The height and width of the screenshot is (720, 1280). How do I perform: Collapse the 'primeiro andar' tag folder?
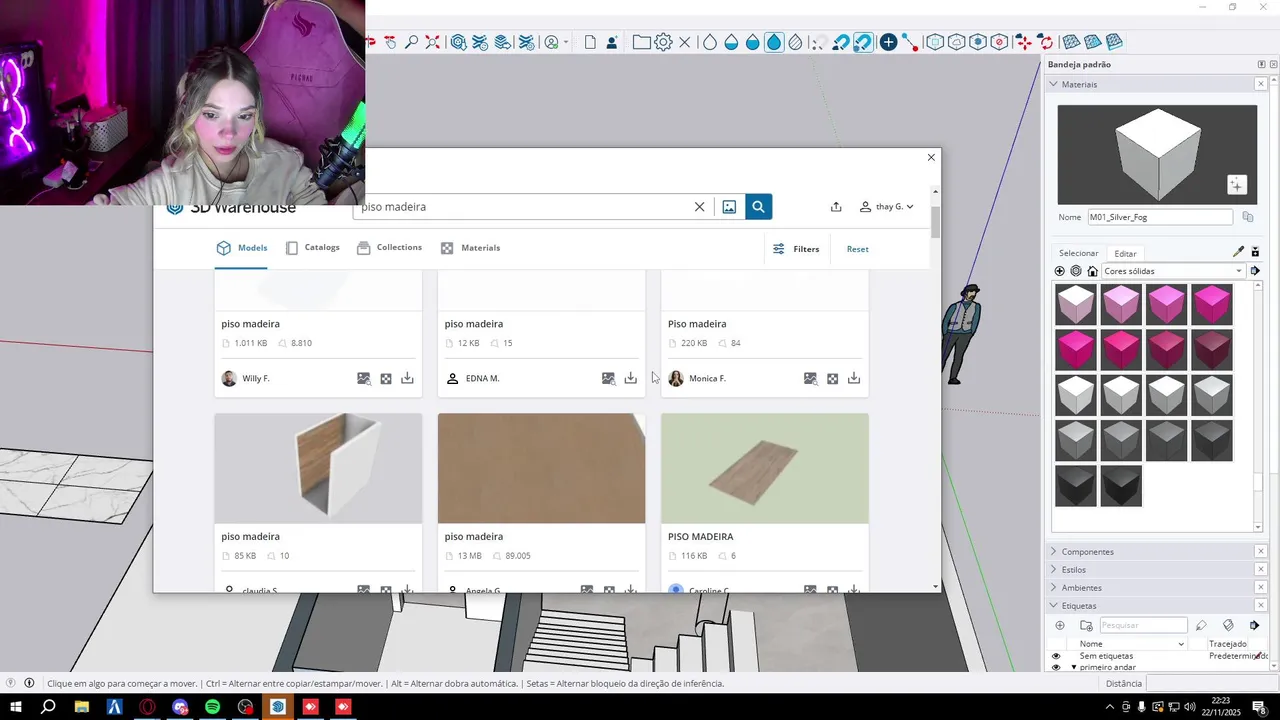(1074, 667)
